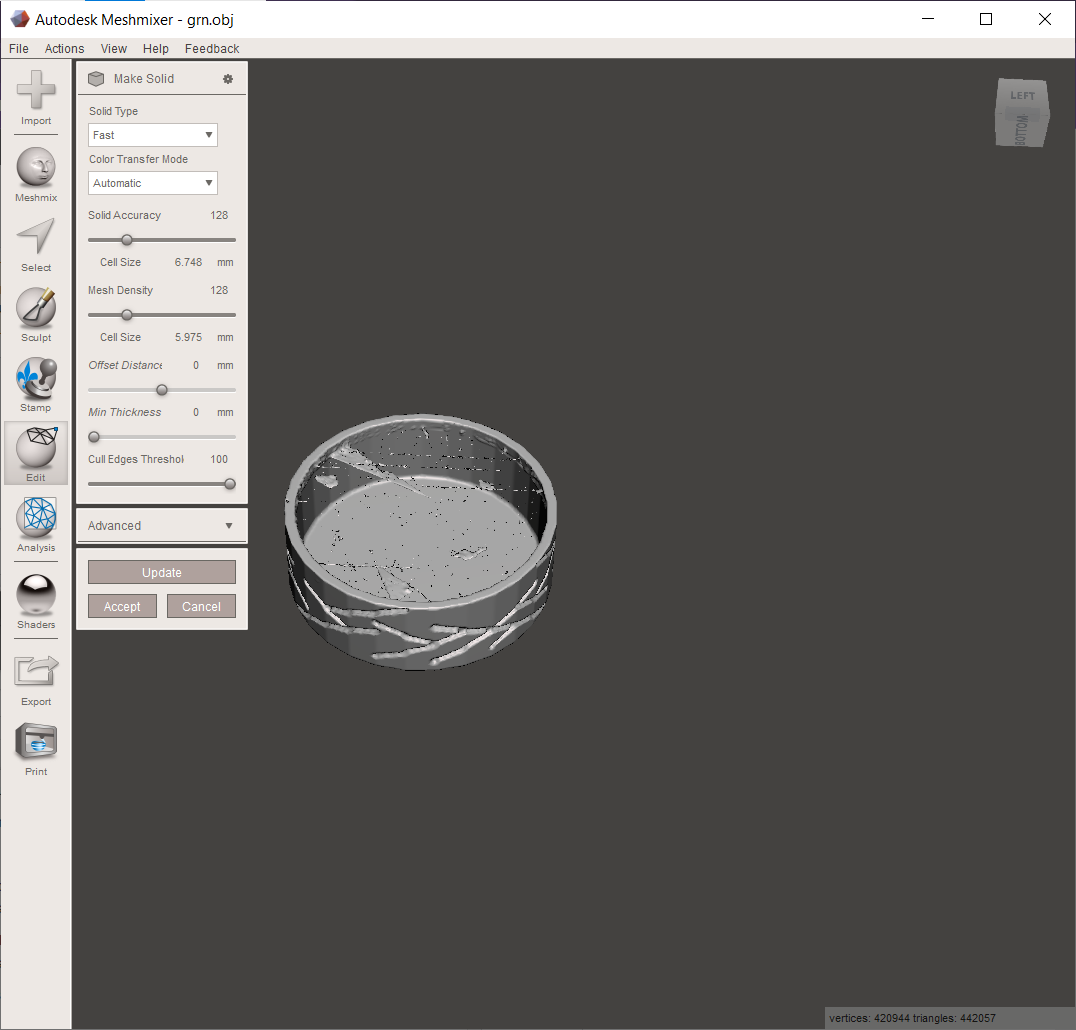Screen dimensions: 1076x1030
Task: Open the Shaders panel
Action: [x=36, y=602]
